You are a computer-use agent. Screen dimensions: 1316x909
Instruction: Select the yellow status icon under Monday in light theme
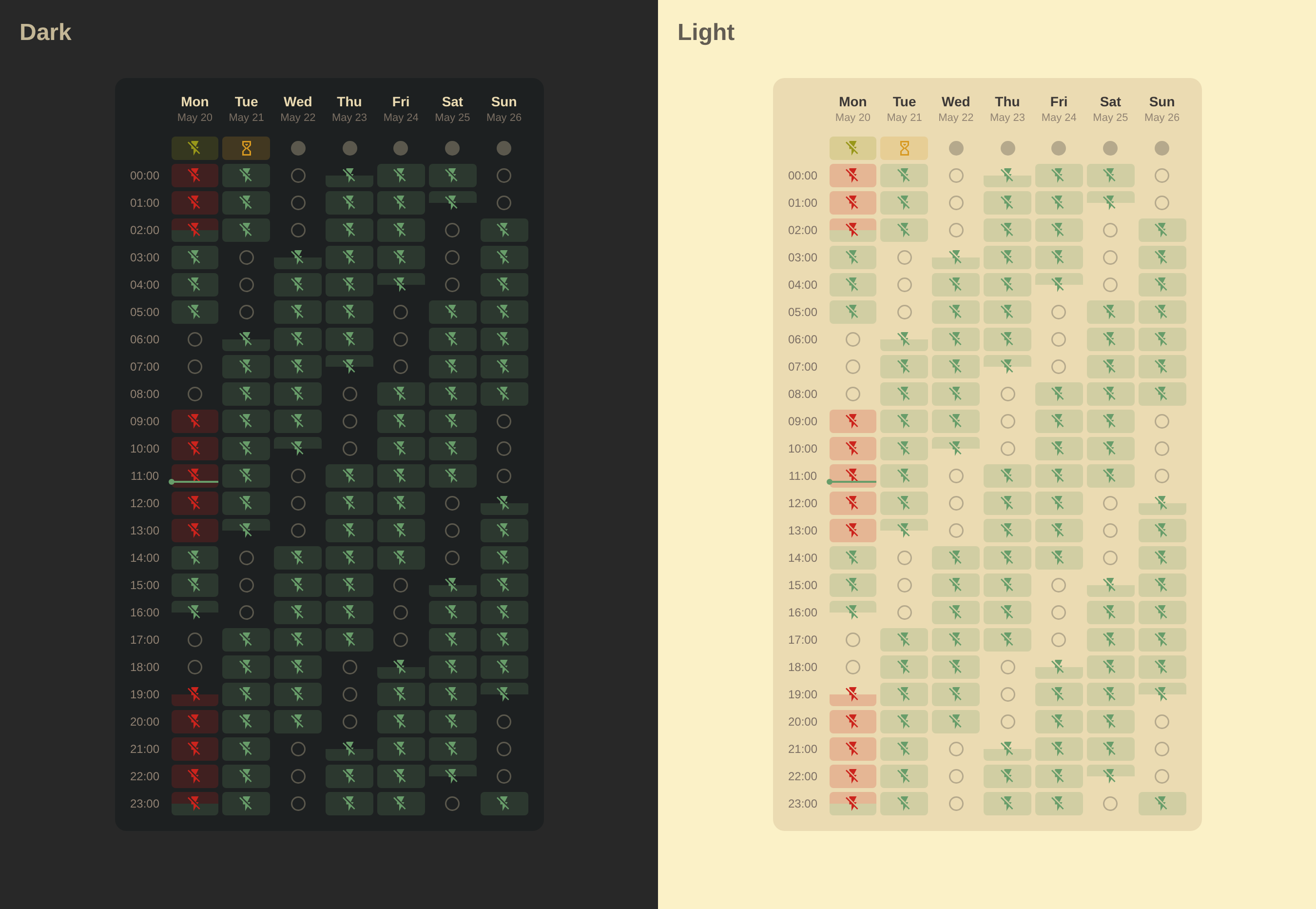[x=852, y=148]
